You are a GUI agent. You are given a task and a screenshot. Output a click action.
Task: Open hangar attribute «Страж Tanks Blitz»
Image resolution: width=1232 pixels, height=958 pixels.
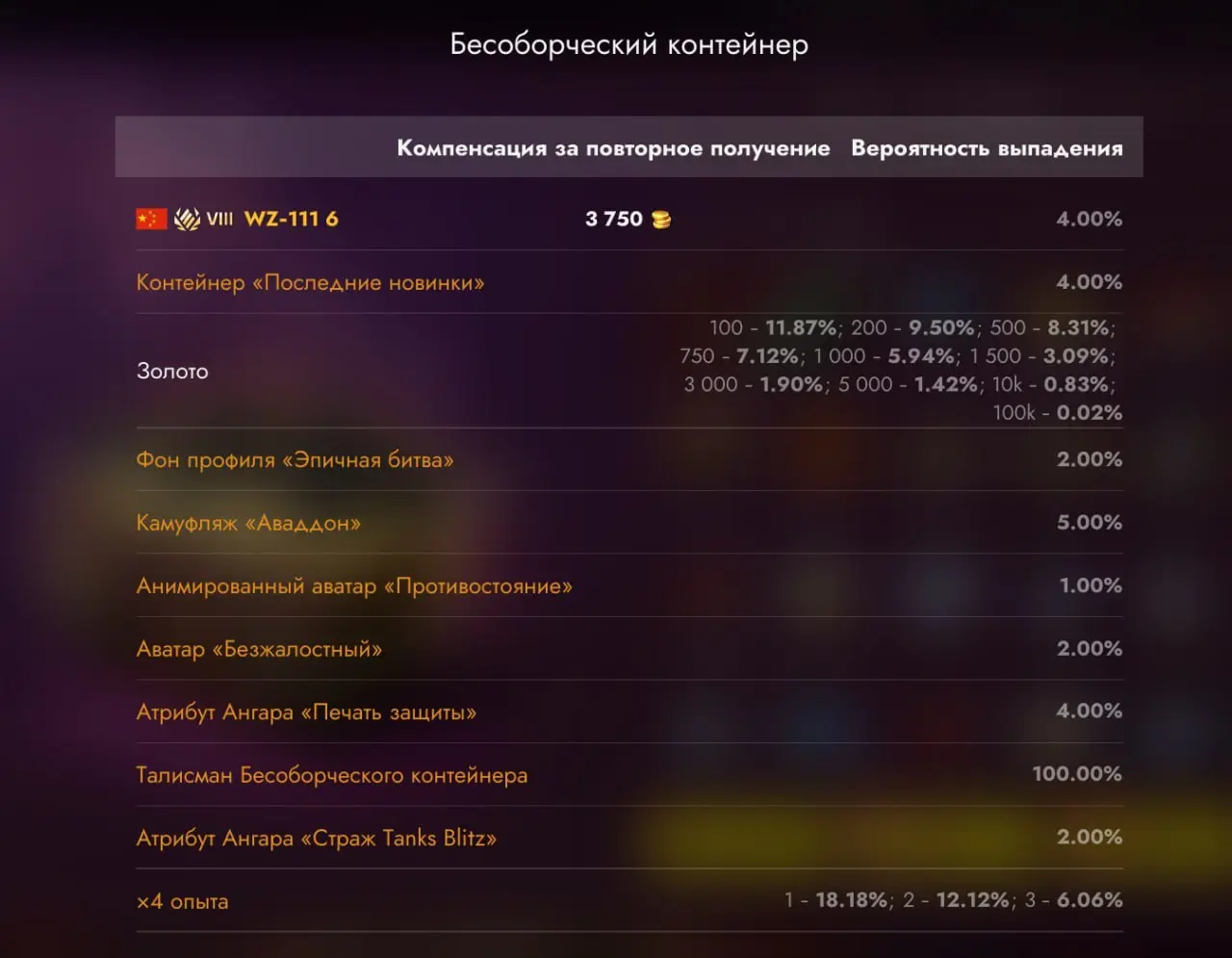(x=315, y=838)
